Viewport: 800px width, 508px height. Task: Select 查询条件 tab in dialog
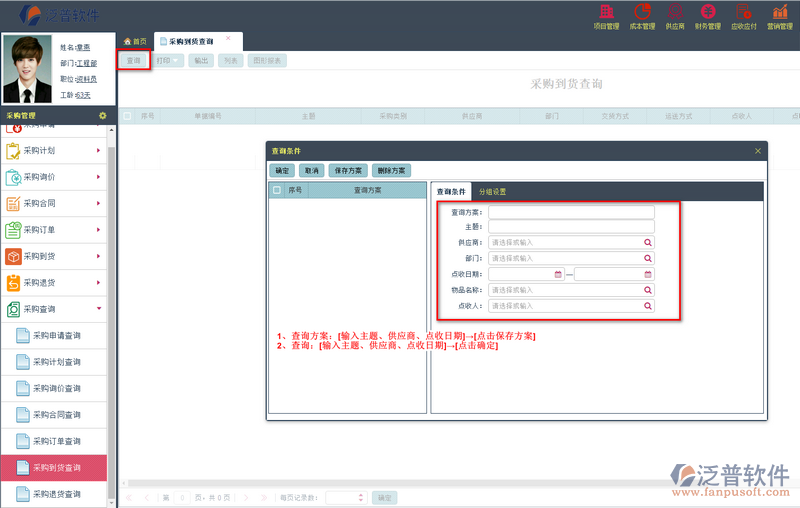tap(451, 192)
